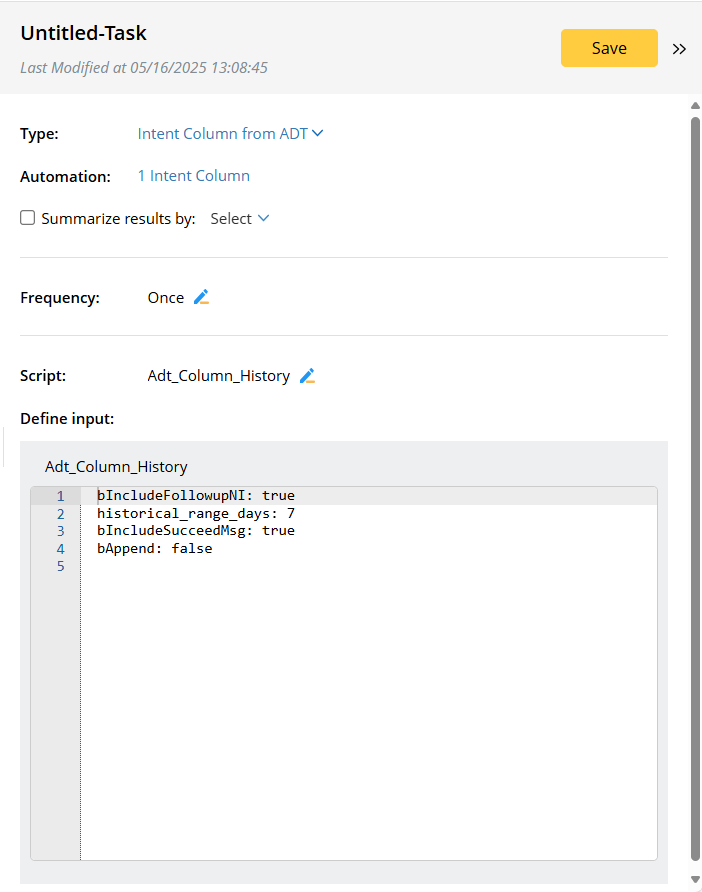Collapse panel with double chevron icon

tap(680, 49)
